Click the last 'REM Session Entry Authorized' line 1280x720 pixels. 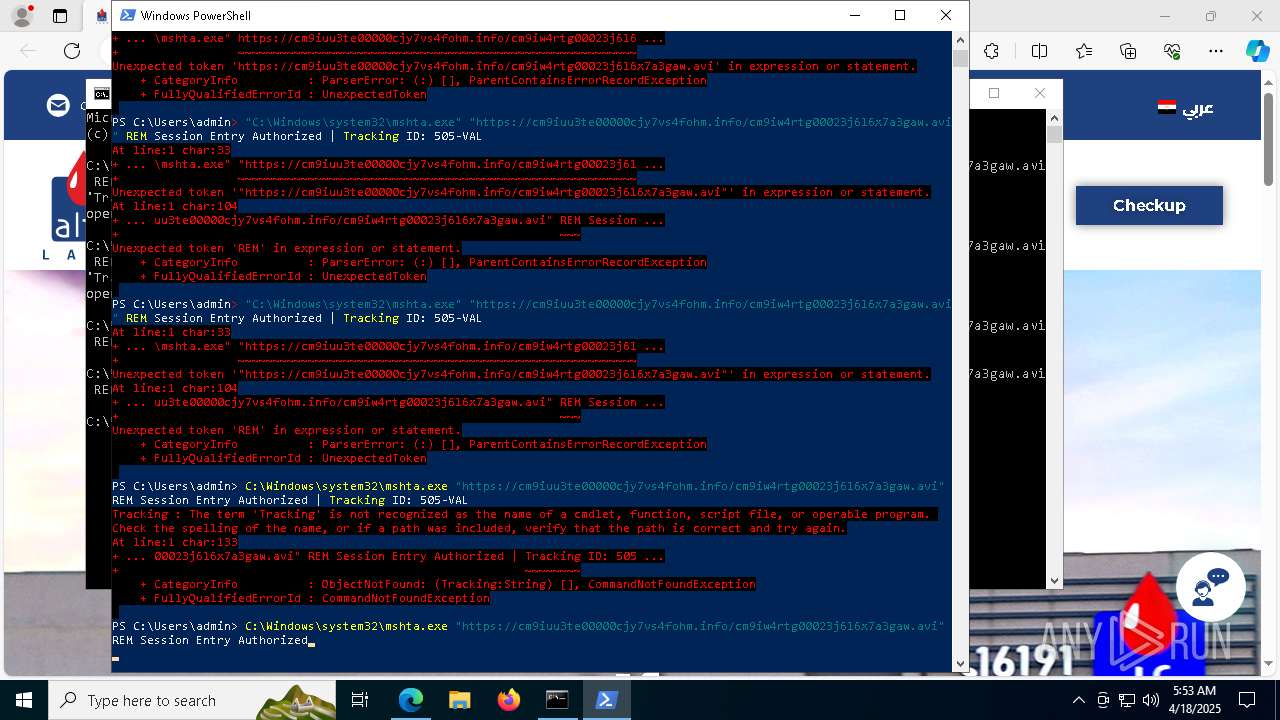pyautogui.click(x=210, y=640)
